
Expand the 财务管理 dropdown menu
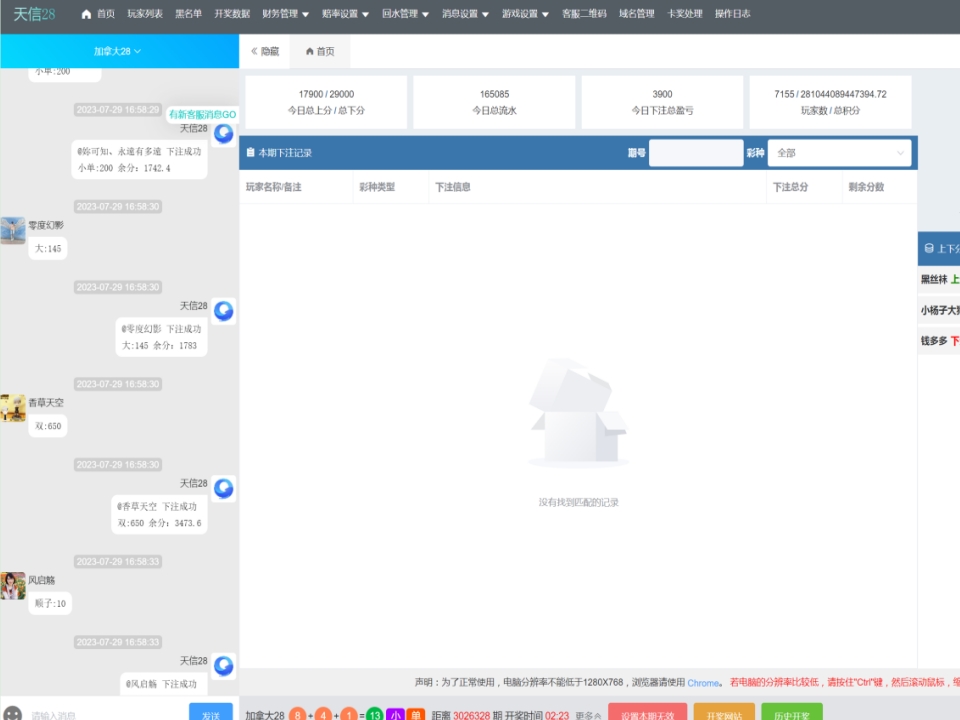[285, 14]
